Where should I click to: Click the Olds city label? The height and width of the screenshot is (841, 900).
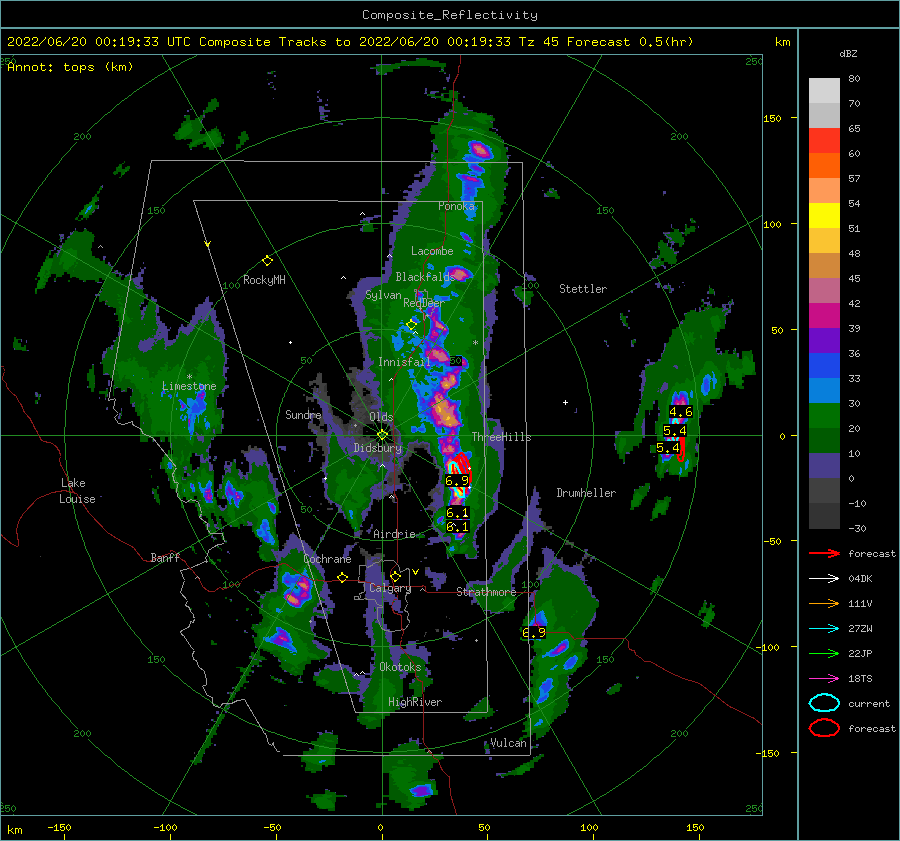(381, 417)
